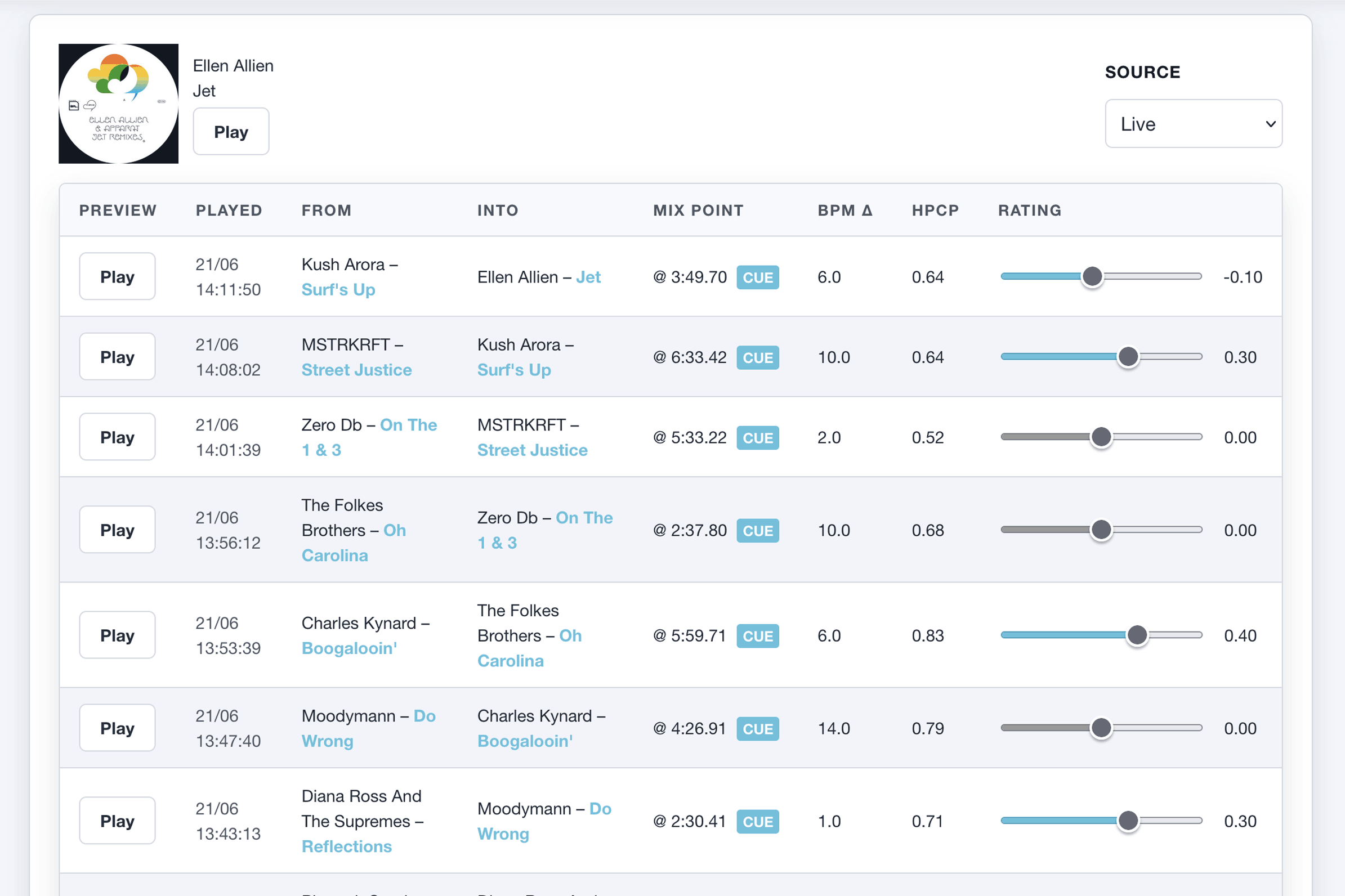Play preview for the 14:08:02 row
The image size is (1345, 896).
tap(117, 357)
